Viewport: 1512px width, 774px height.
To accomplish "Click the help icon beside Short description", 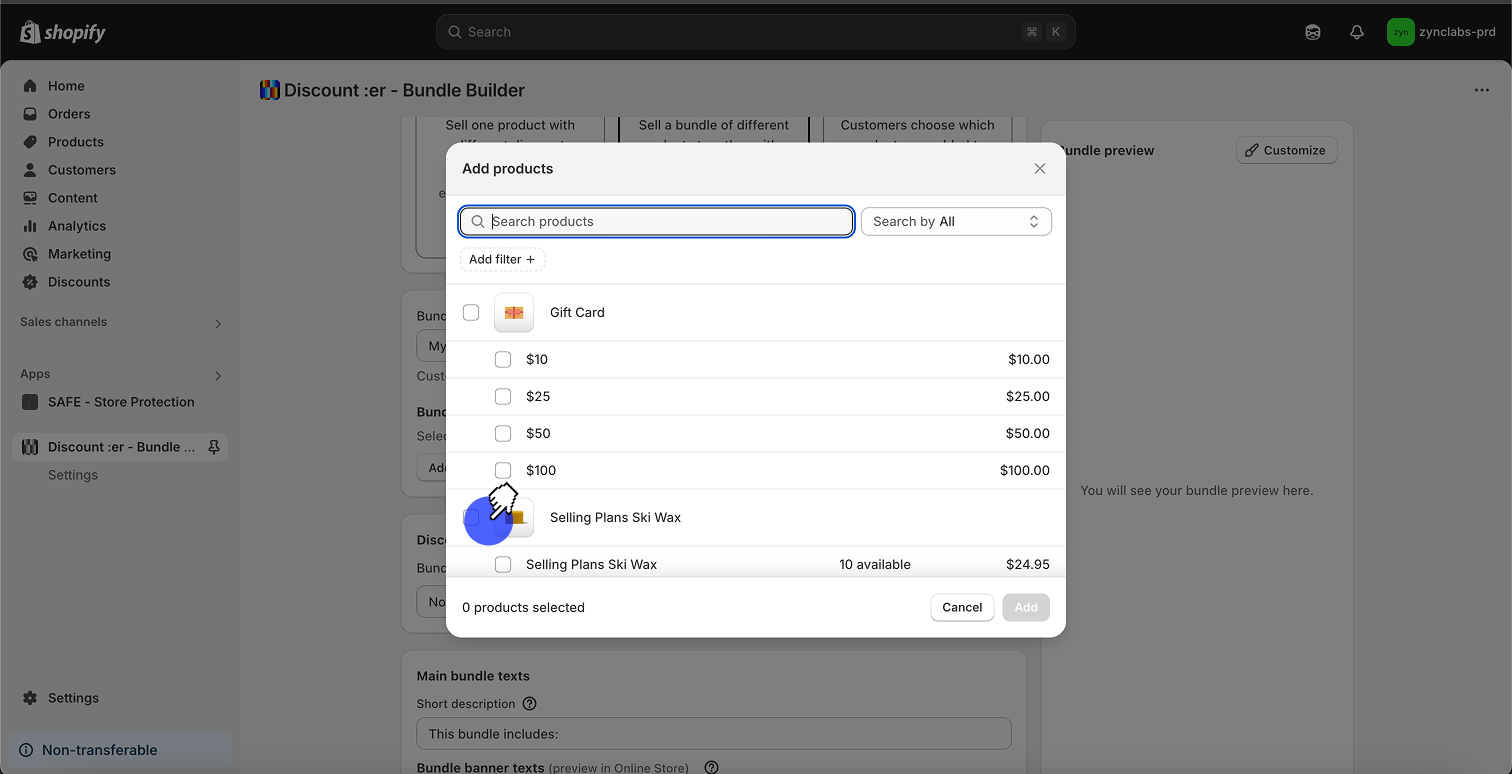I will [x=530, y=704].
